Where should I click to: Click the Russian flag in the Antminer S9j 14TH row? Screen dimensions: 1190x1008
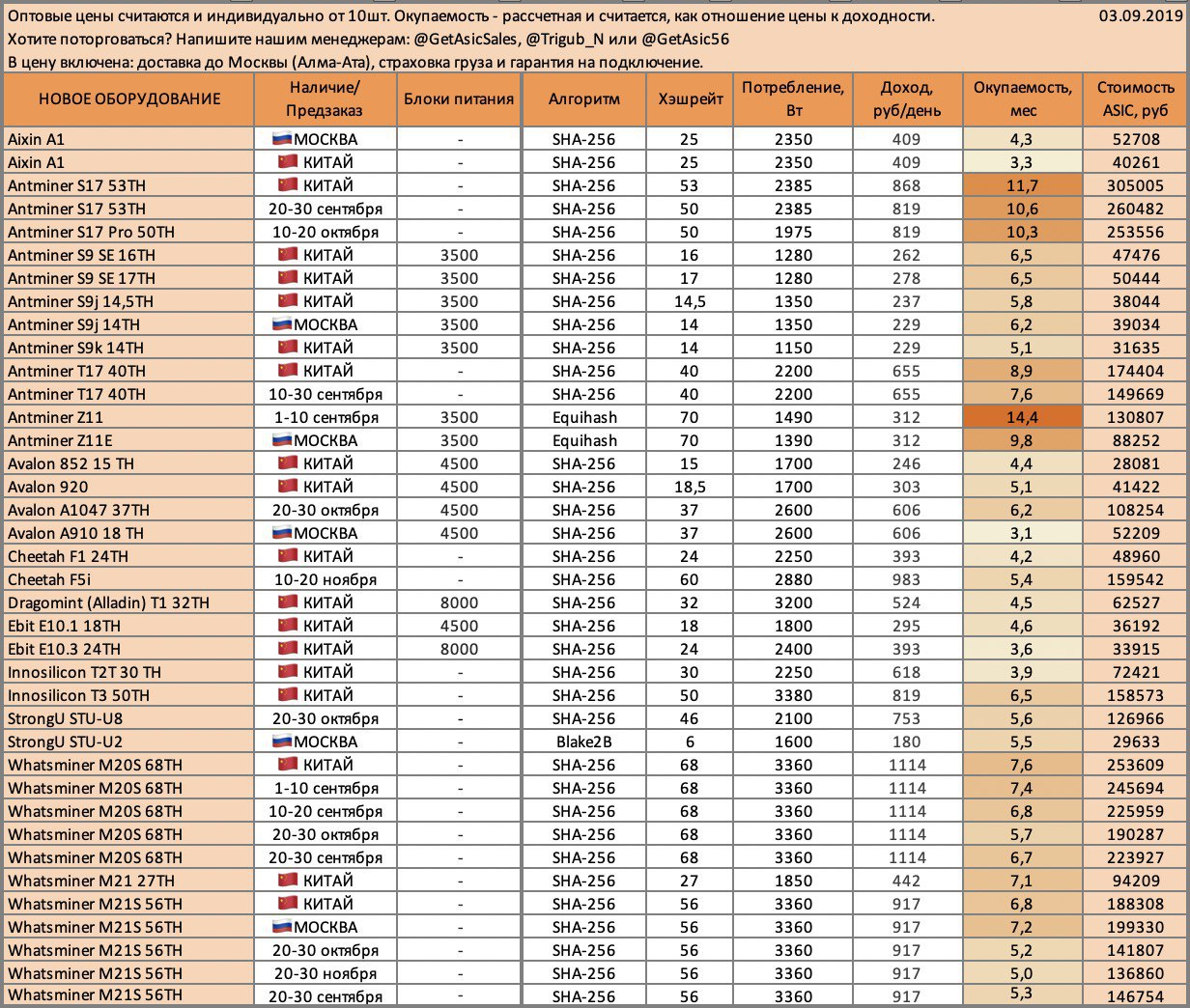click(282, 324)
